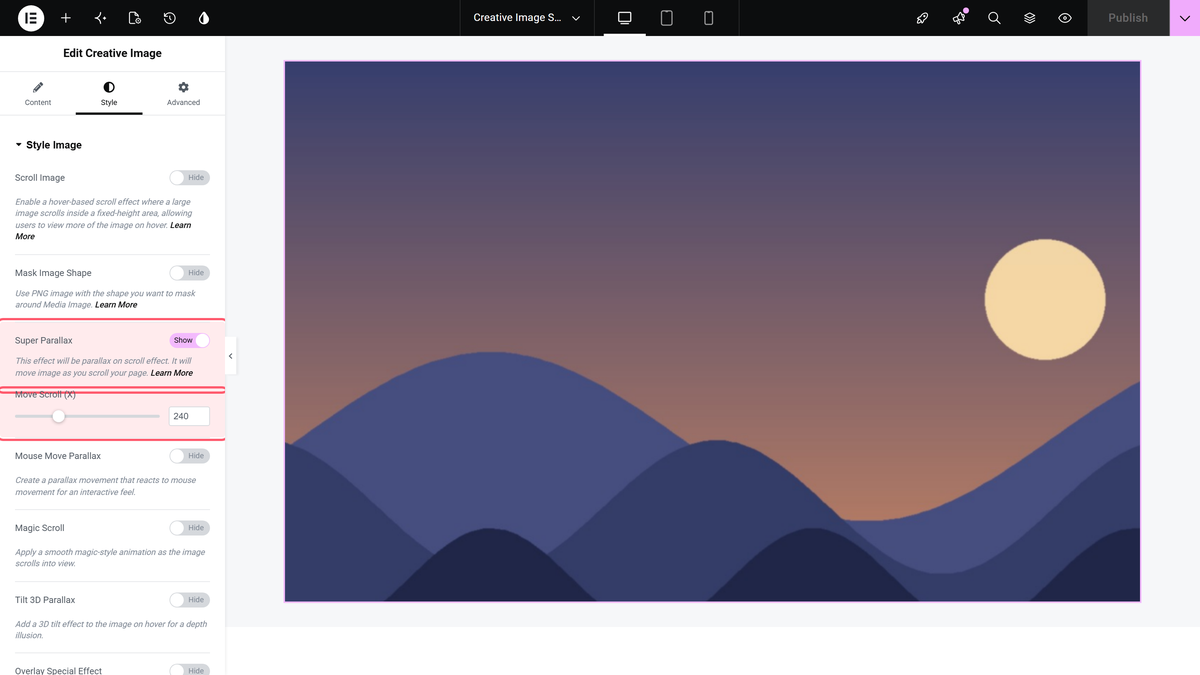The image size is (1200, 675).
Task: Toggle the Scroll Image switch
Action: coord(189,178)
